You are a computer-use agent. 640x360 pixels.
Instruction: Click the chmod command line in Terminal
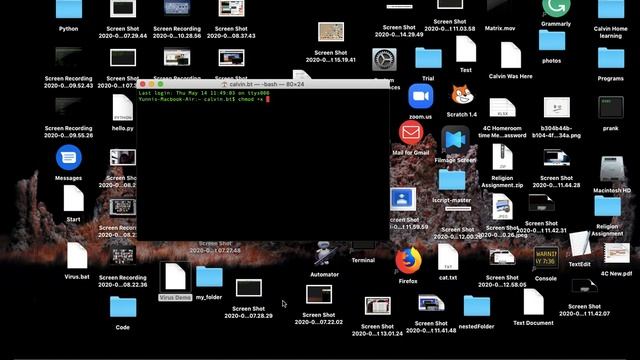tap(204, 99)
